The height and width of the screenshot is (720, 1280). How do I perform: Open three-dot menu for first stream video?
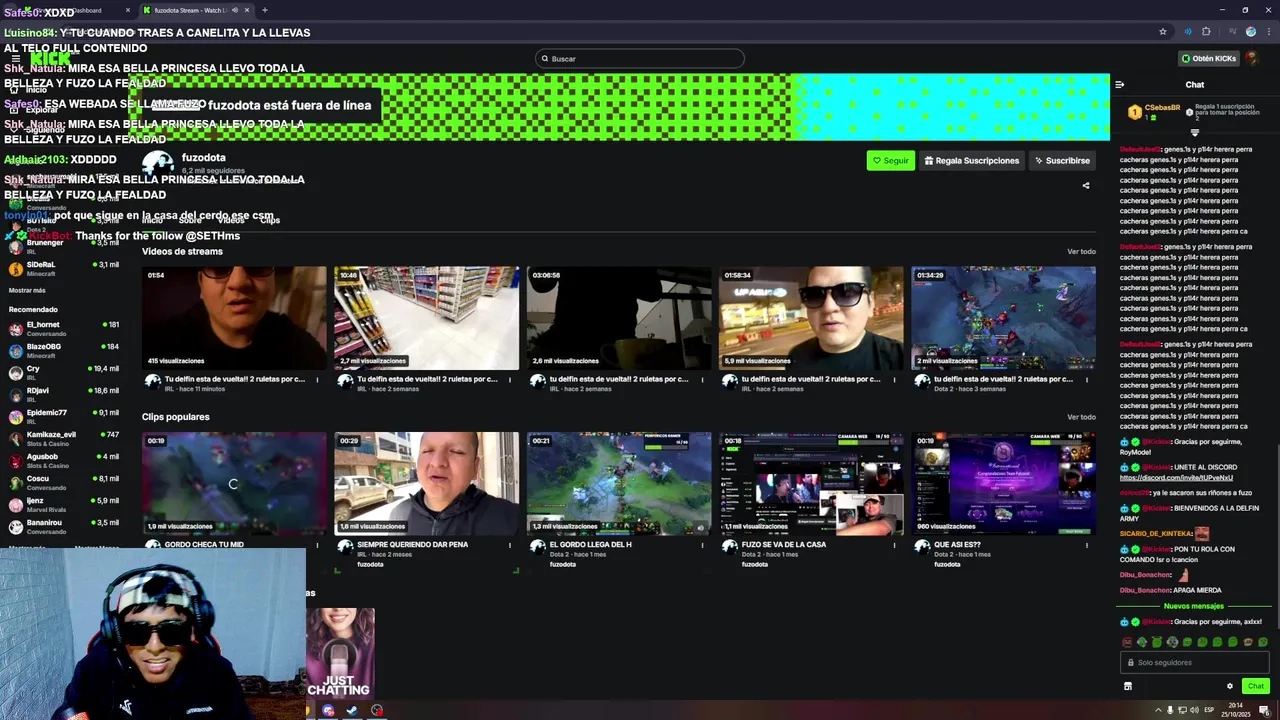[x=318, y=379]
